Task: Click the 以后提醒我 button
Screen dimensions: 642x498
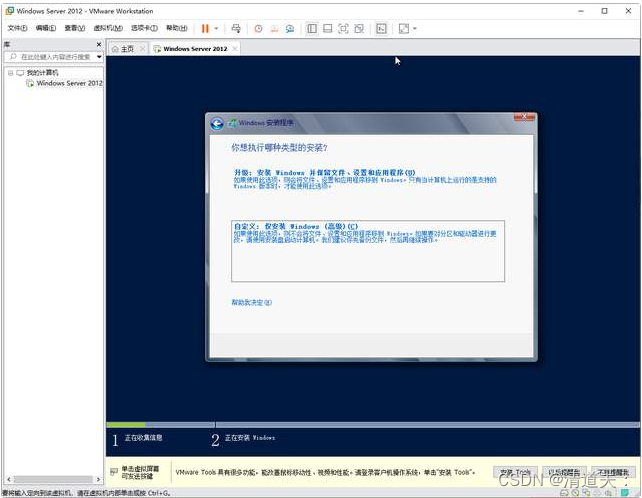Action: [564, 472]
